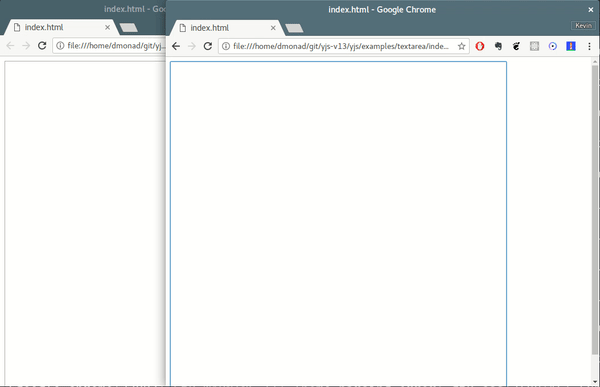Viewport: 600px width, 387px height.
Task: Click the back window title bar text
Action: click(135, 9)
